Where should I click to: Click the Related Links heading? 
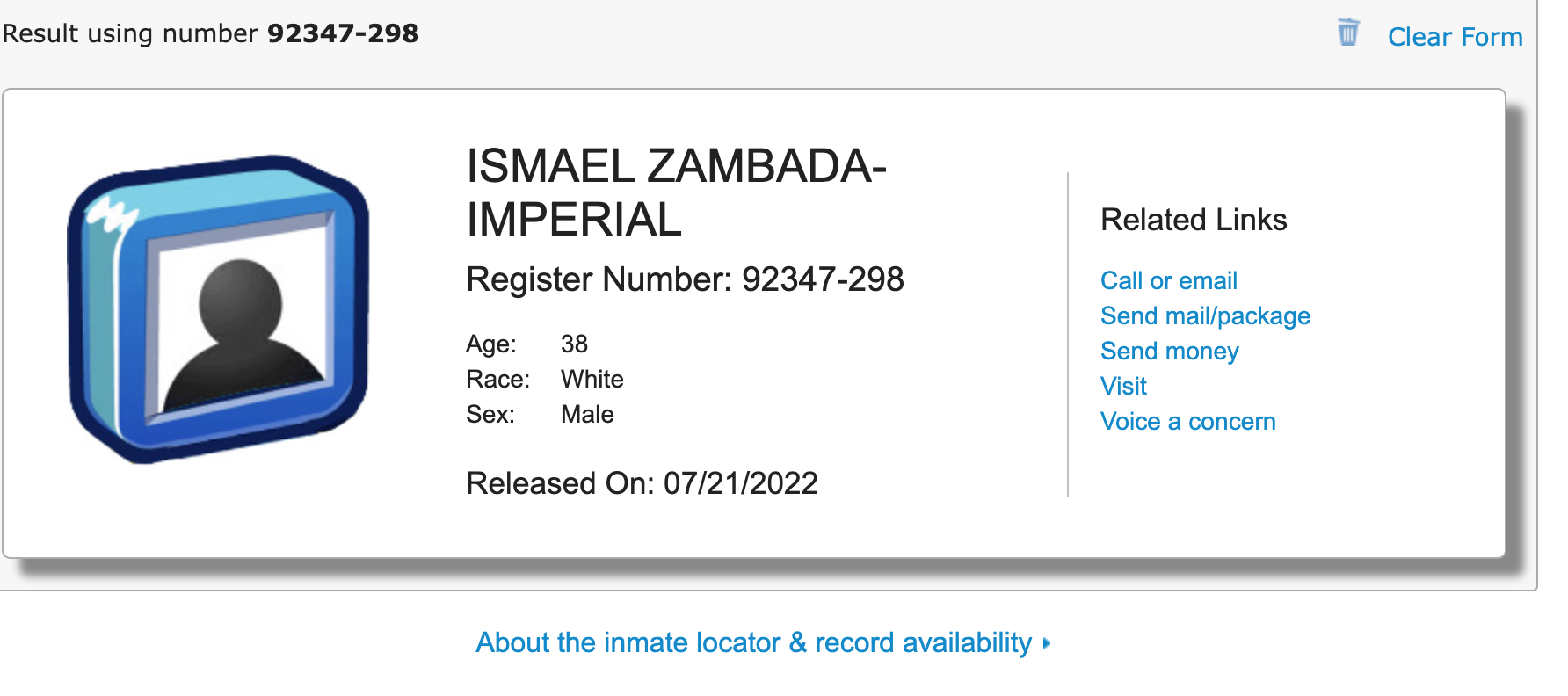point(1193,220)
